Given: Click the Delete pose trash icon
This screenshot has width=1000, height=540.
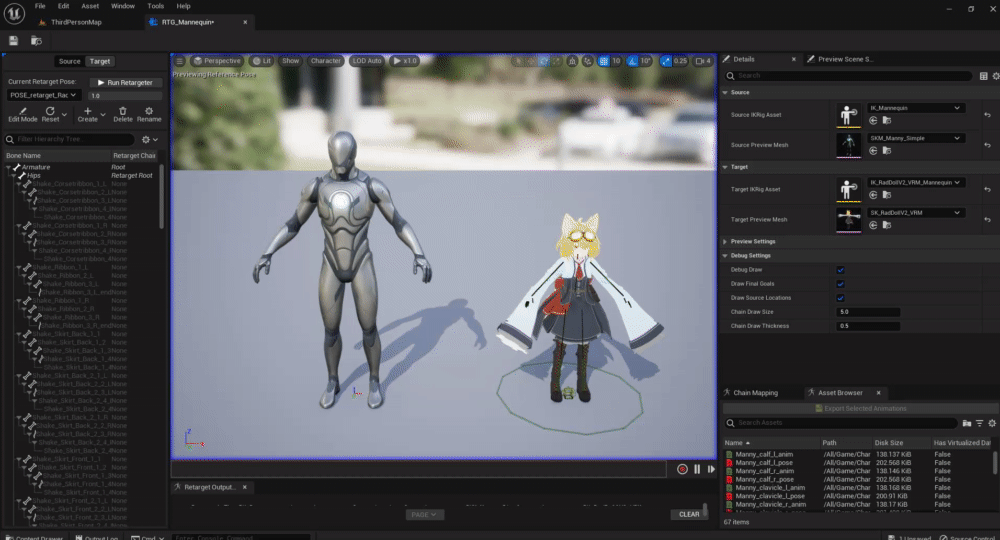Looking at the screenshot, I should coord(122,111).
